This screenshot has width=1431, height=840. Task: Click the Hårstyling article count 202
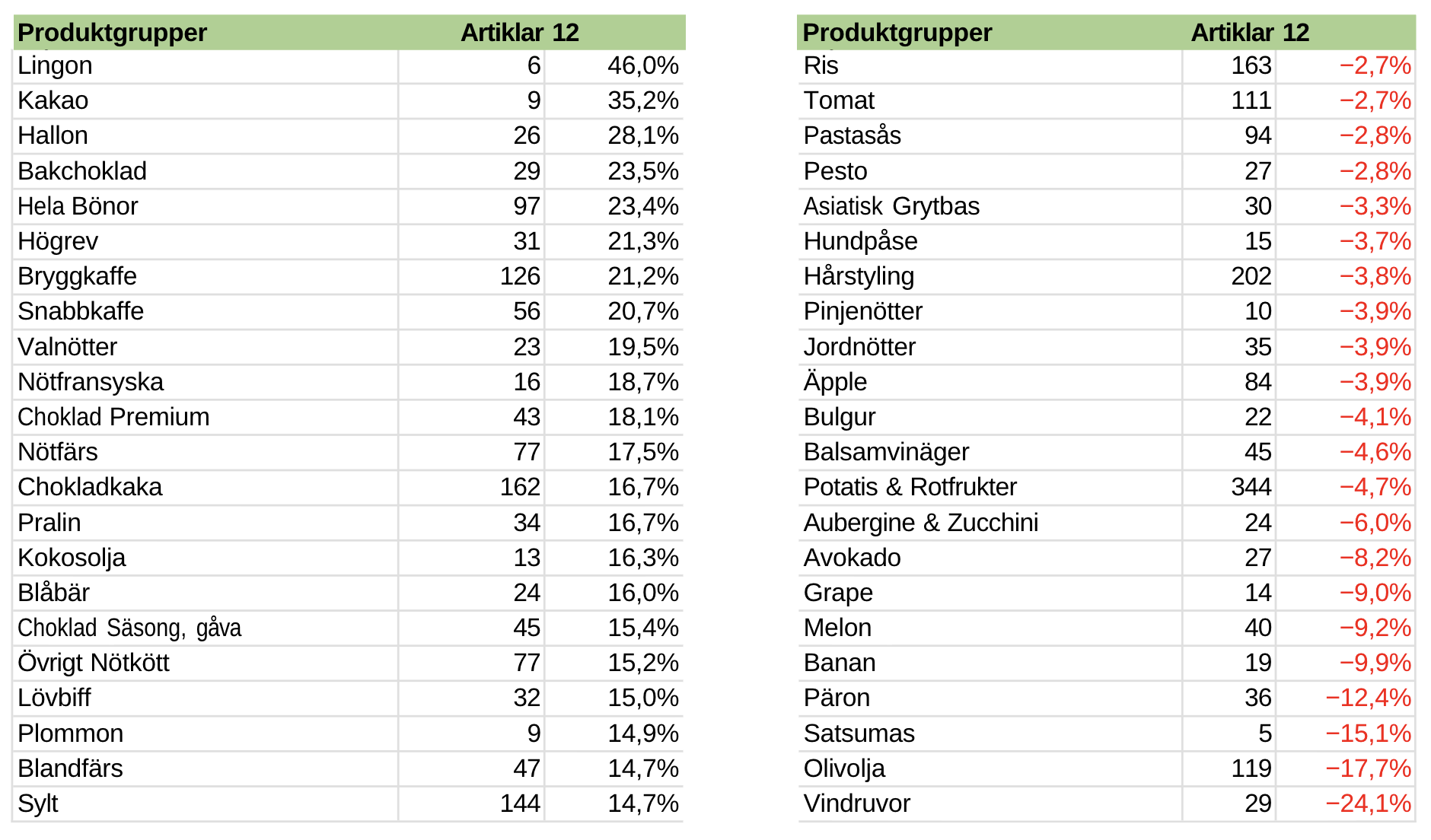coord(1251,277)
